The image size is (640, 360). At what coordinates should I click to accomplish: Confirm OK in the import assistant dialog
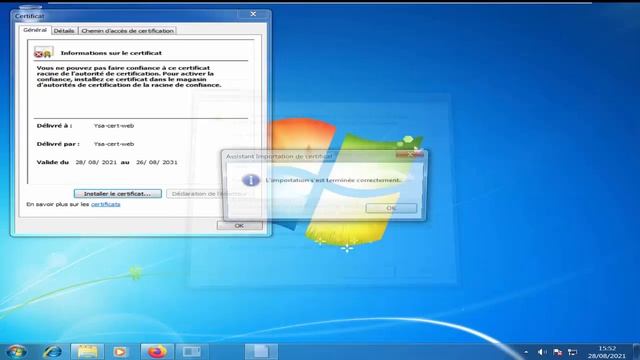[391, 208]
